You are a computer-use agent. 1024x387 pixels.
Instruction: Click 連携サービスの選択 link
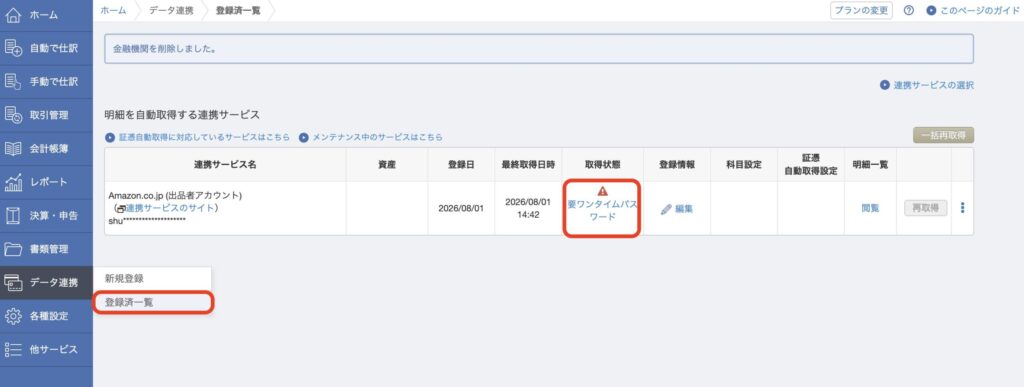927,85
